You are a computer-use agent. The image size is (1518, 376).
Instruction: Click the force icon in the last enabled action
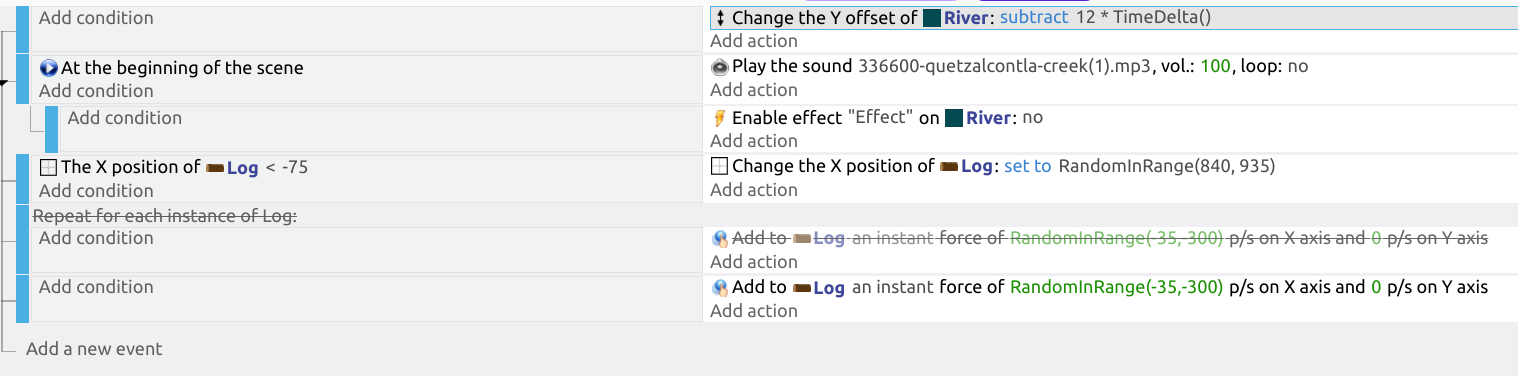720,288
